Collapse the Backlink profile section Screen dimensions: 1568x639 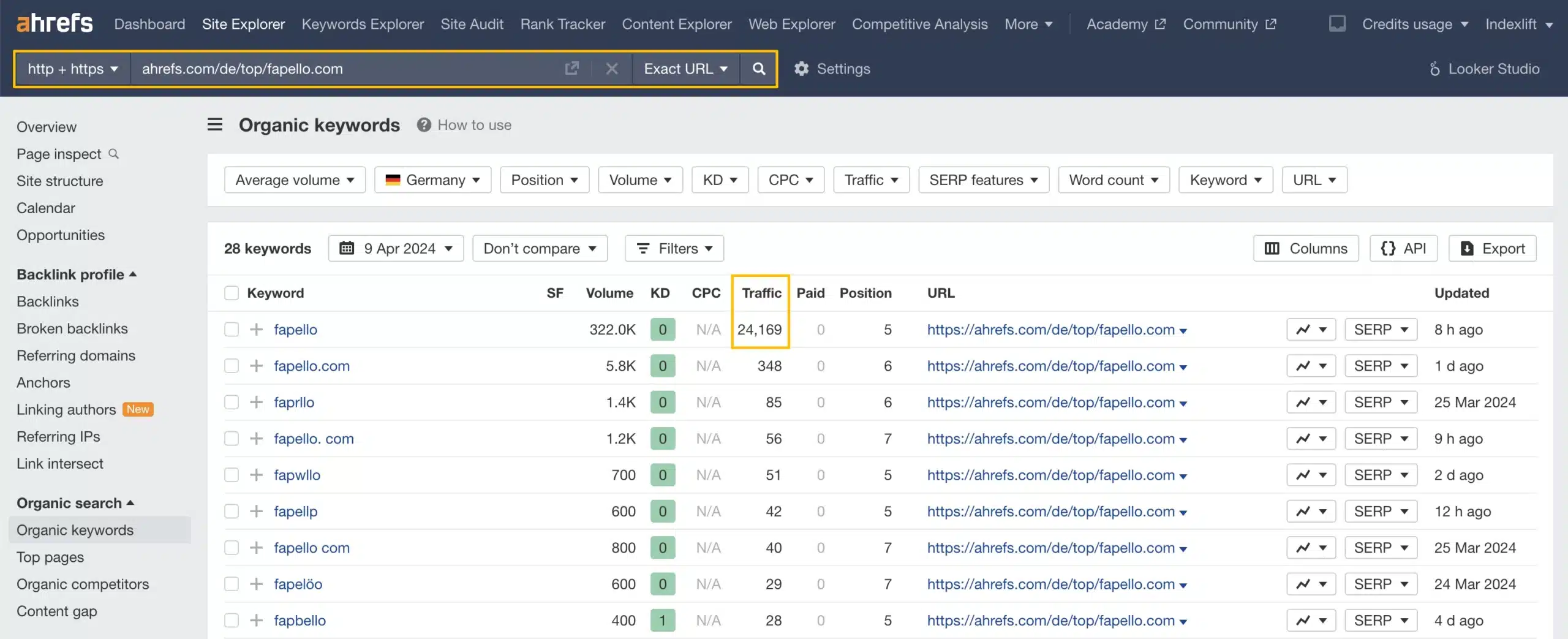(x=77, y=274)
